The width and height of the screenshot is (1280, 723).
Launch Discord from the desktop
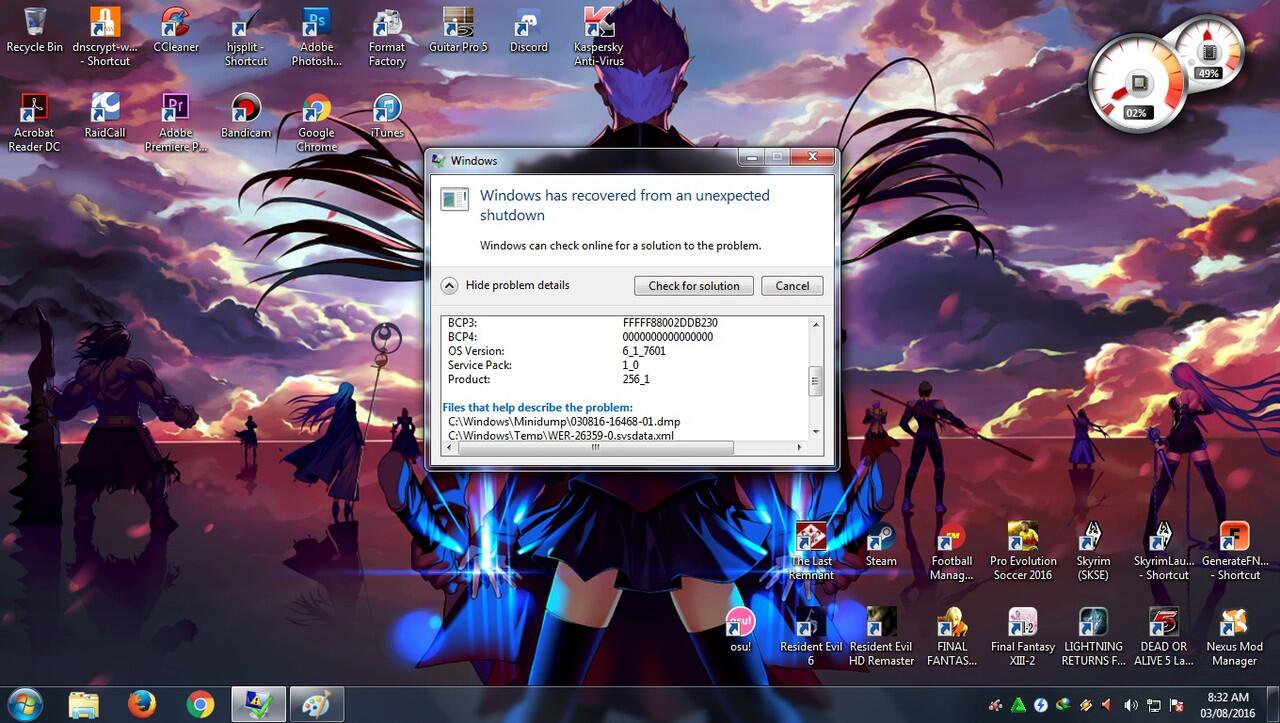pyautogui.click(x=528, y=31)
